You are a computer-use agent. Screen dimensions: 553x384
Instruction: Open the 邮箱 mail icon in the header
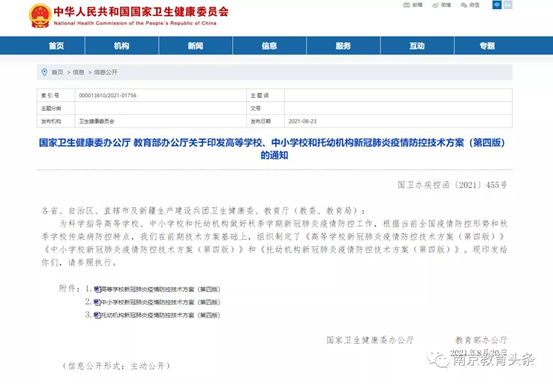coord(406,5)
